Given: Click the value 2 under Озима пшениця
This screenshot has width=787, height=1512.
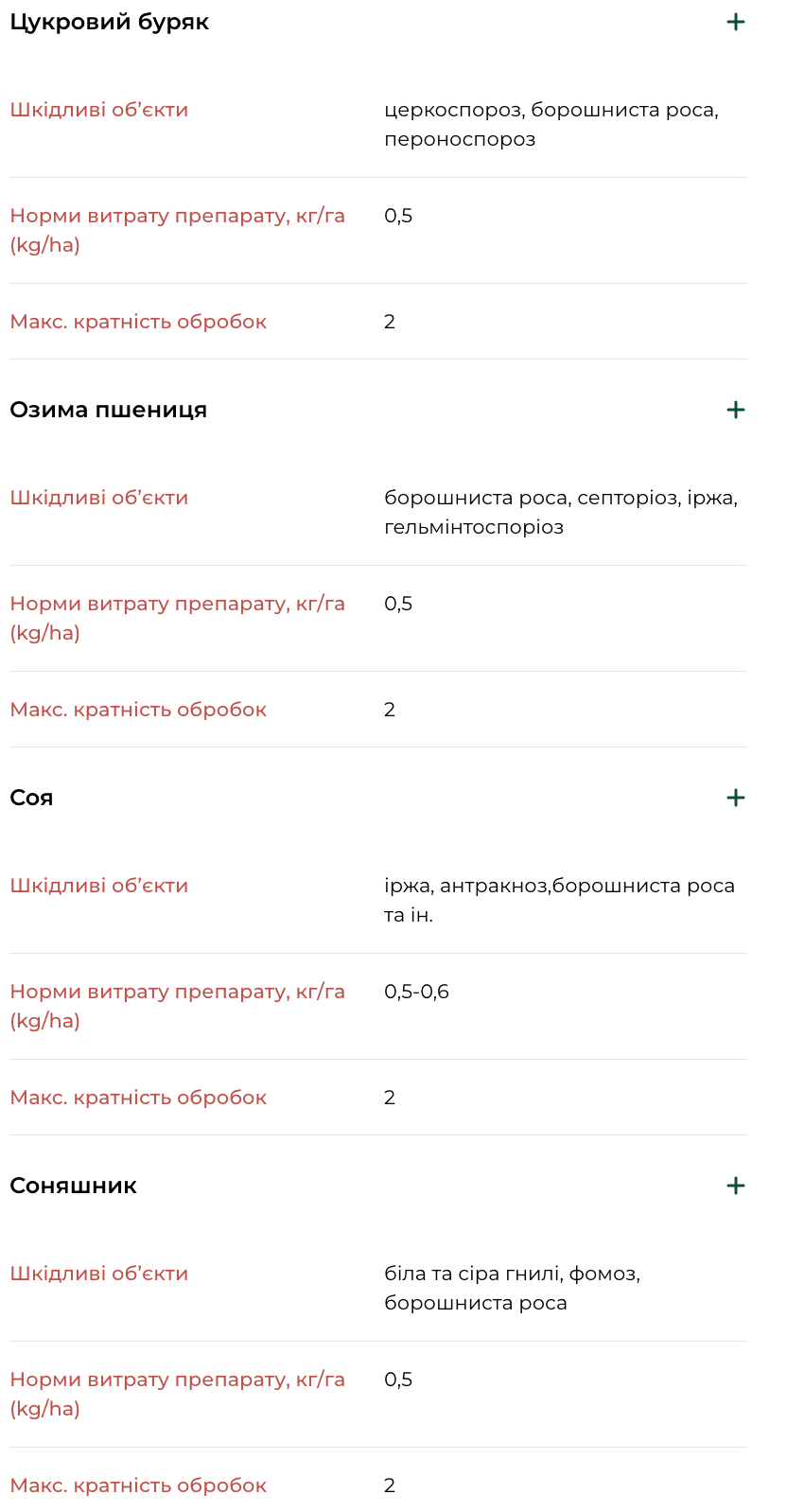Looking at the screenshot, I should point(389,709).
